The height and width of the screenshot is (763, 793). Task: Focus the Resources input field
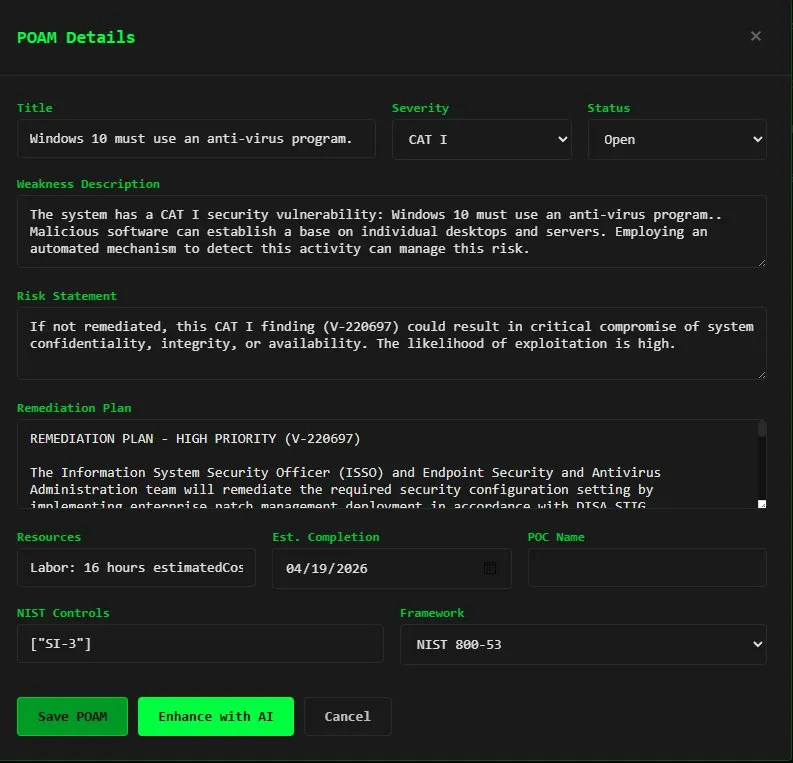pyautogui.click(x=137, y=567)
